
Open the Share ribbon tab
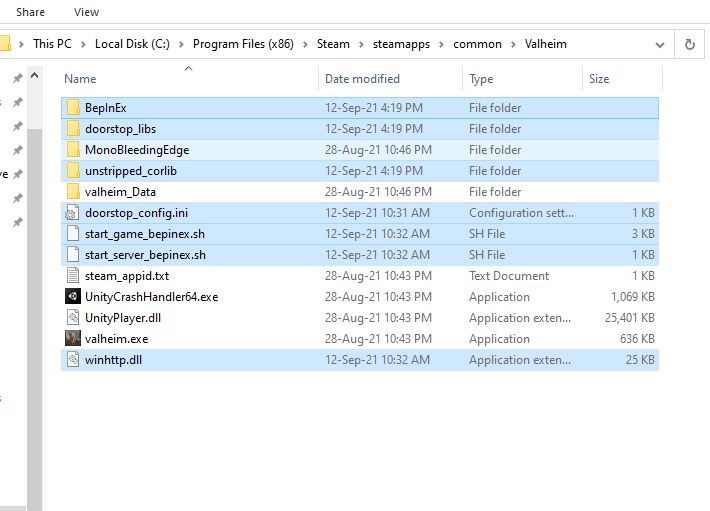[x=30, y=12]
